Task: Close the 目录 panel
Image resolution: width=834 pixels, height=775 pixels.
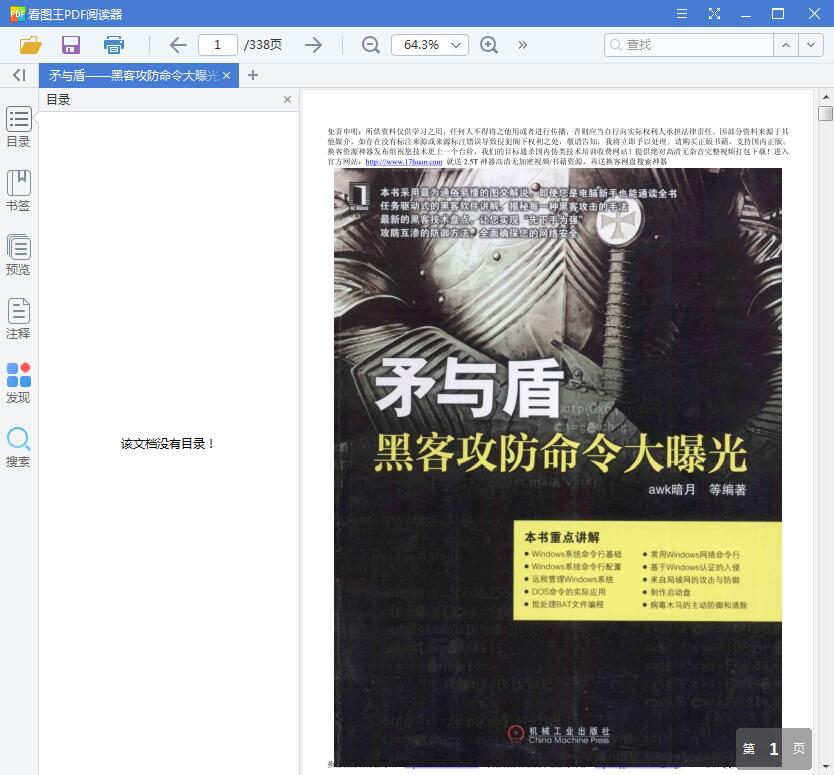Action: (287, 99)
